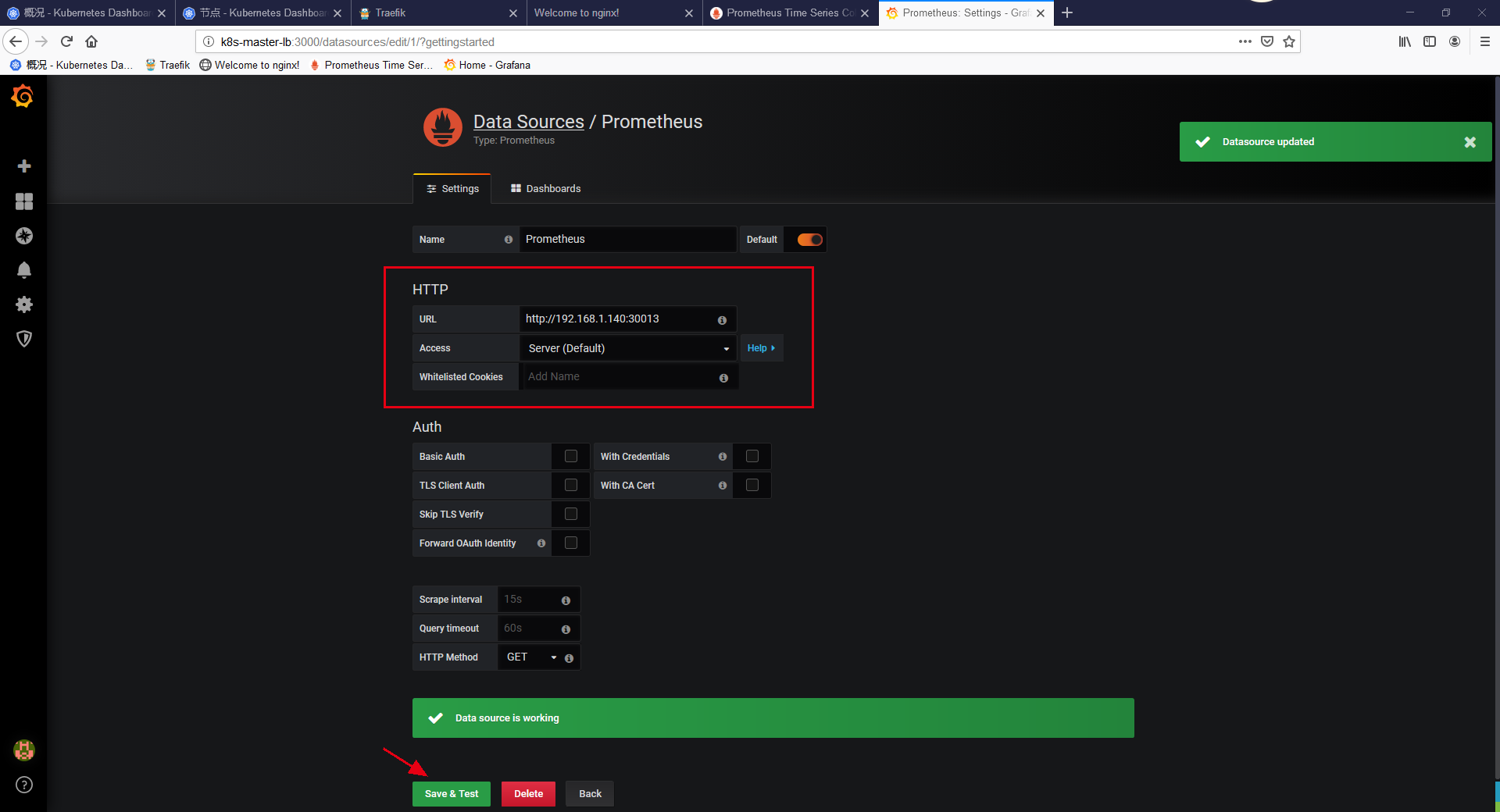The height and width of the screenshot is (812, 1500).
Task: Focus the Query timeout field
Action: click(539, 629)
